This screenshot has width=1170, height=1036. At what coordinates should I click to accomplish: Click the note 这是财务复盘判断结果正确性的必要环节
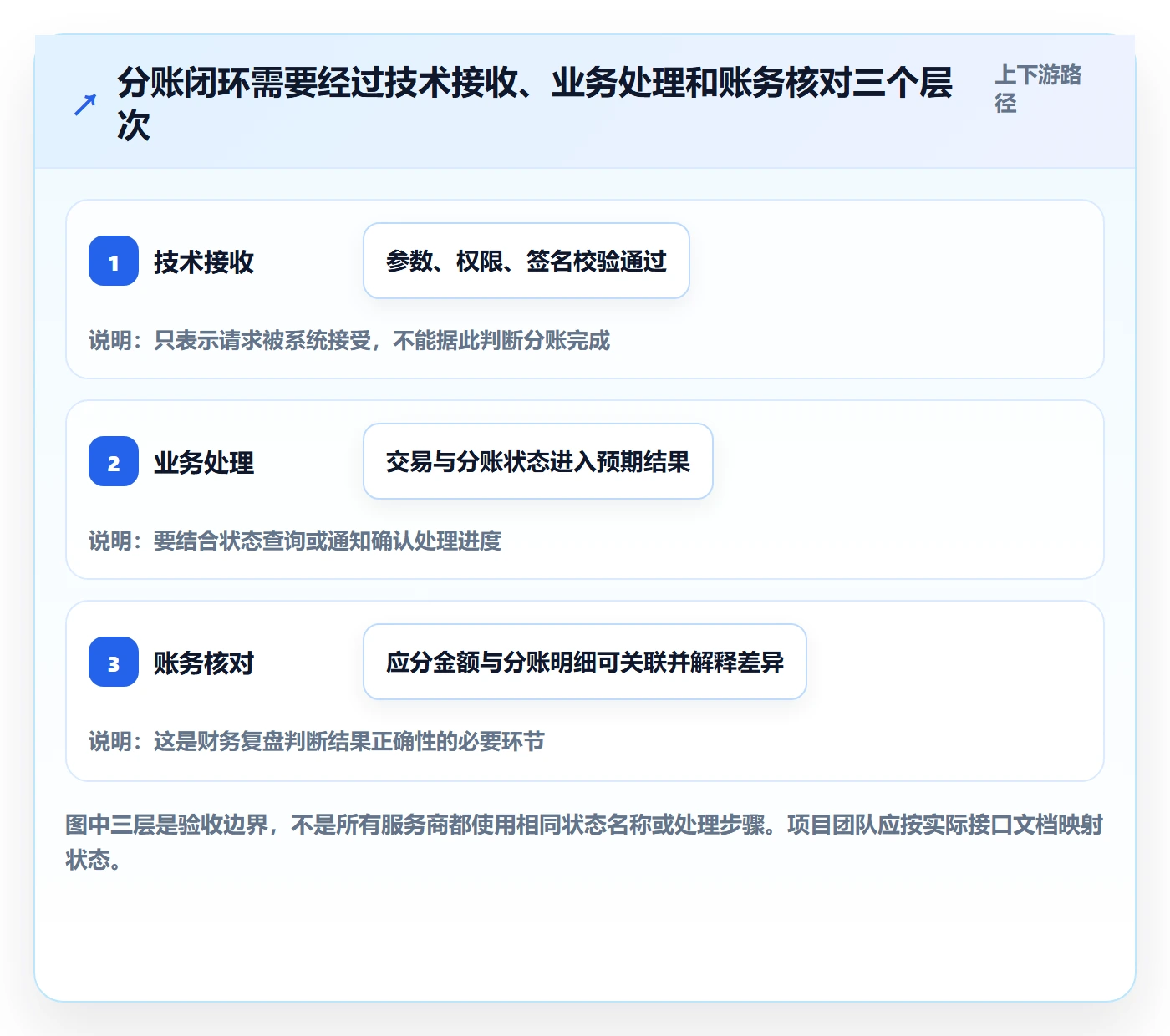[317, 741]
